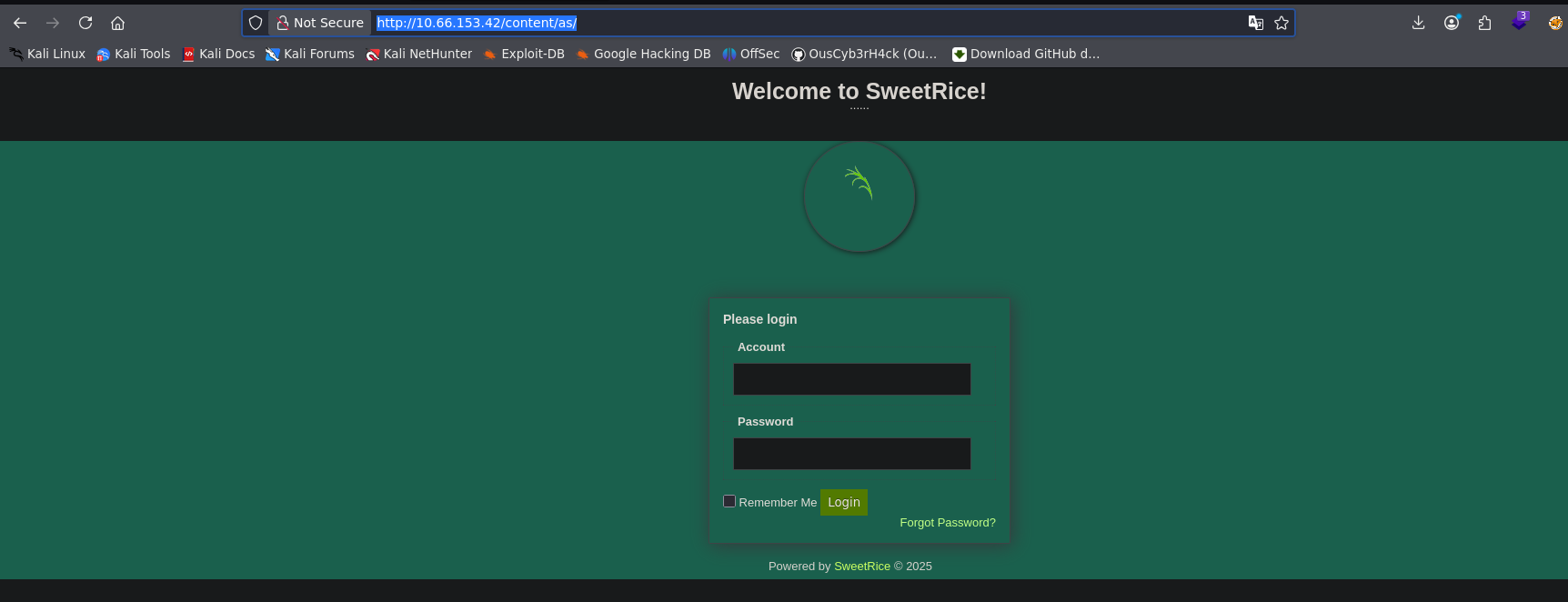Reload the current page
This screenshot has width=1568, height=602.
click(x=85, y=23)
